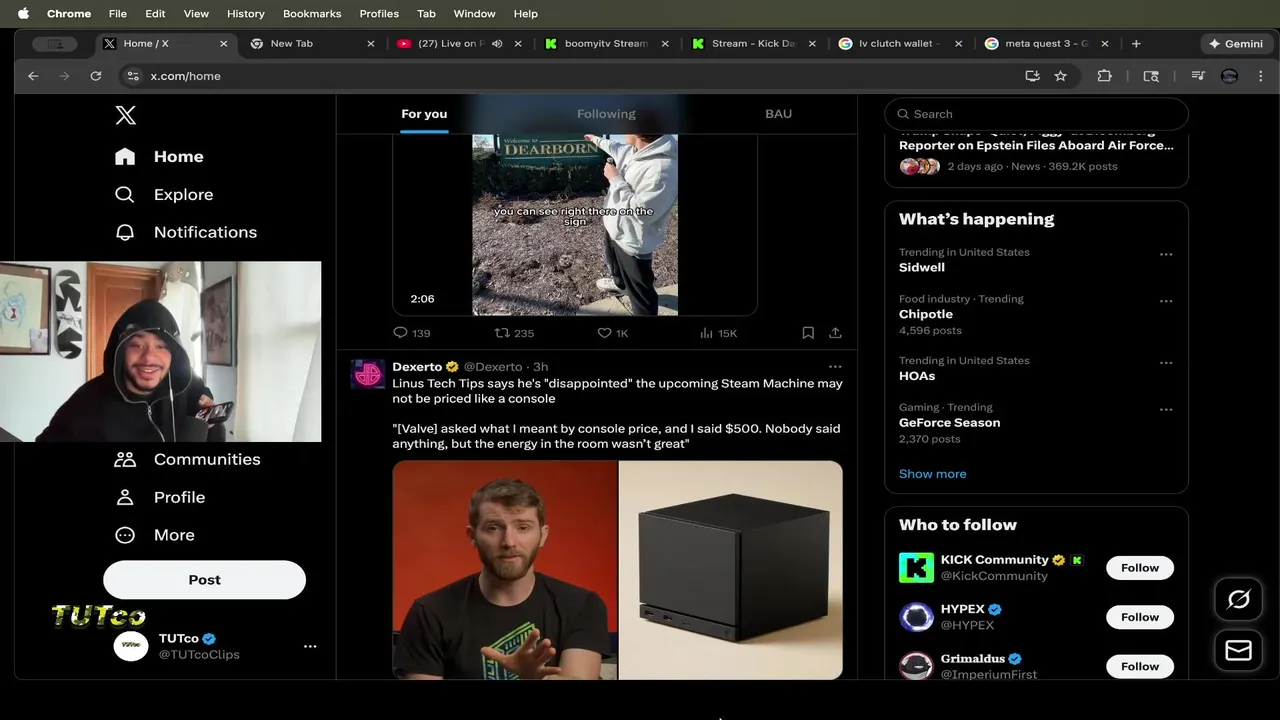This screenshot has width=1280, height=720.
Task: Bookmark the Dearborn video post
Action: (x=808, y=333)
